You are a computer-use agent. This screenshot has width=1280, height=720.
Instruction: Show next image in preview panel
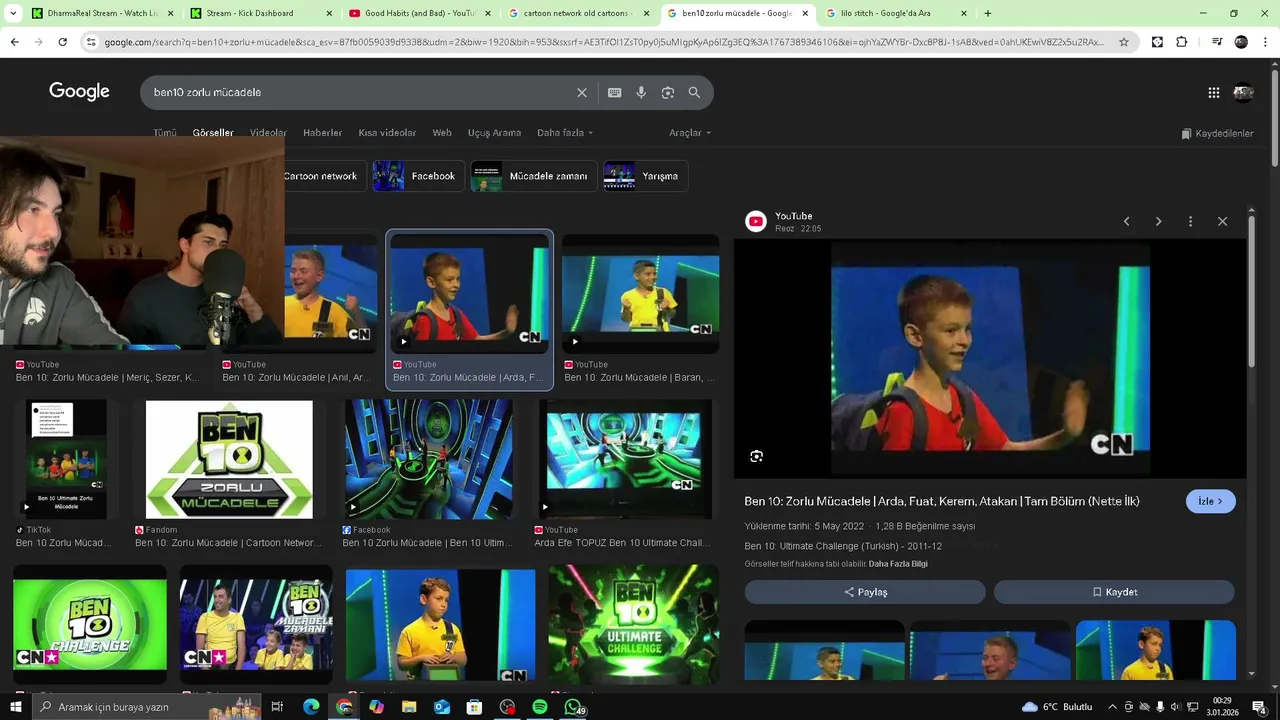[1158, 221]
